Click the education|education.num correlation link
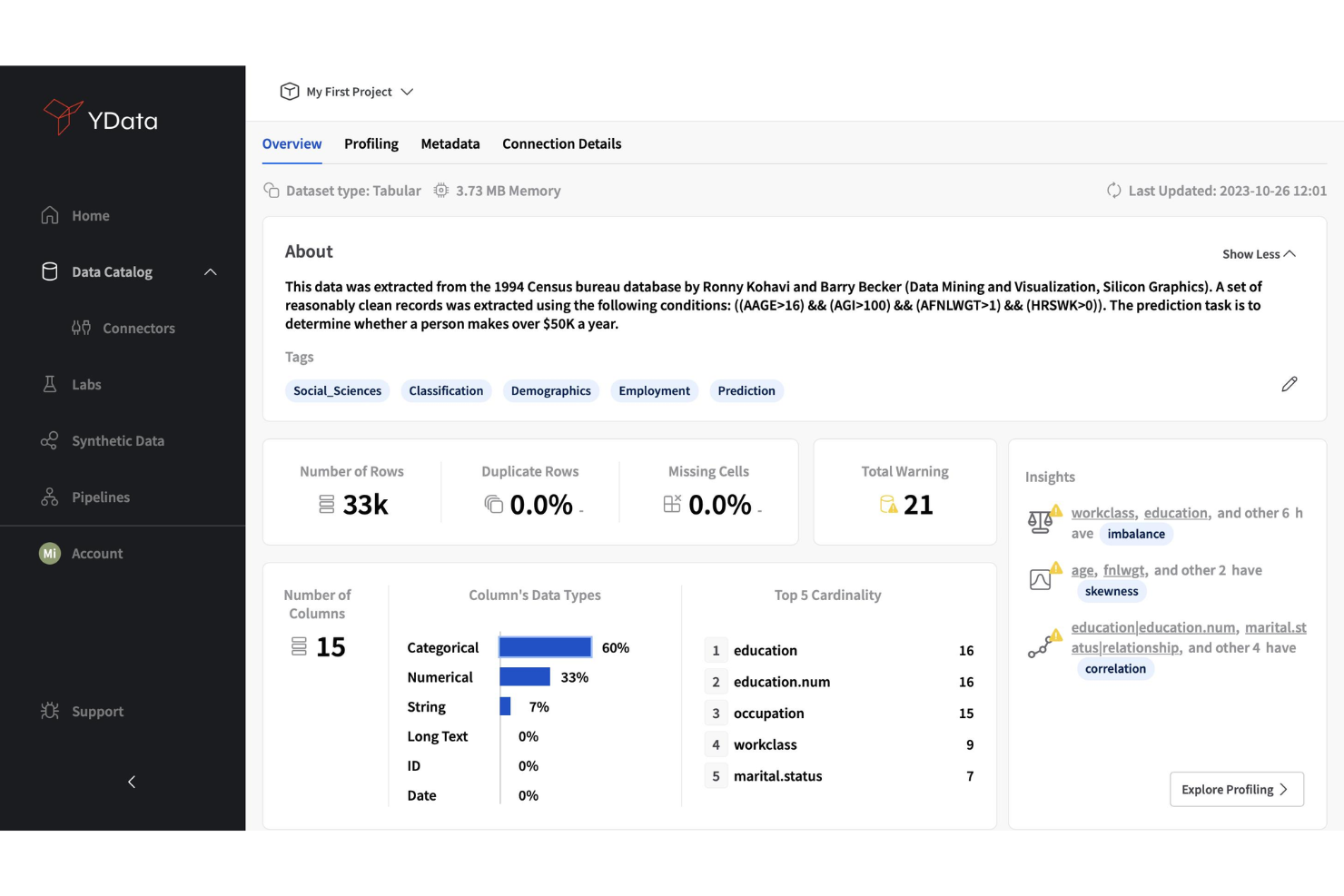This screenshot has width=1344, height=896. click(1153, 627)
